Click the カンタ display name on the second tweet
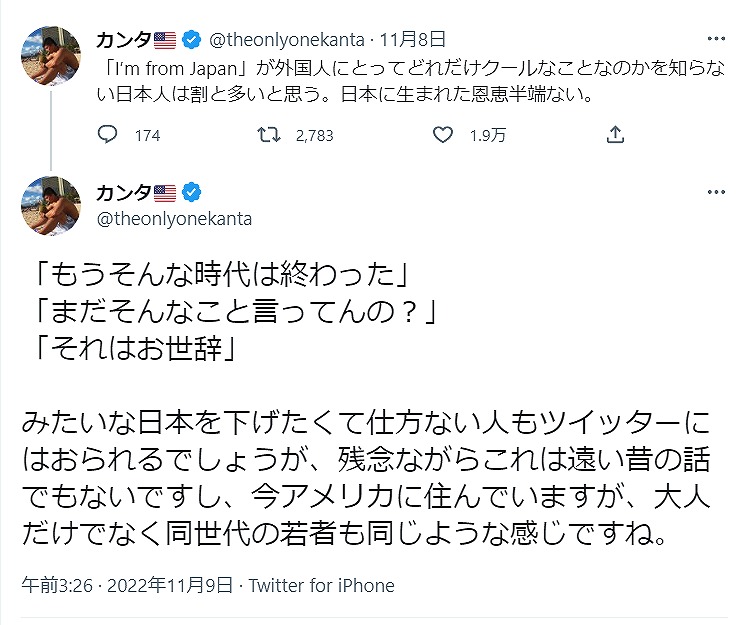The width and height of the screenshot is (746, 625). [x=123, y=192]
